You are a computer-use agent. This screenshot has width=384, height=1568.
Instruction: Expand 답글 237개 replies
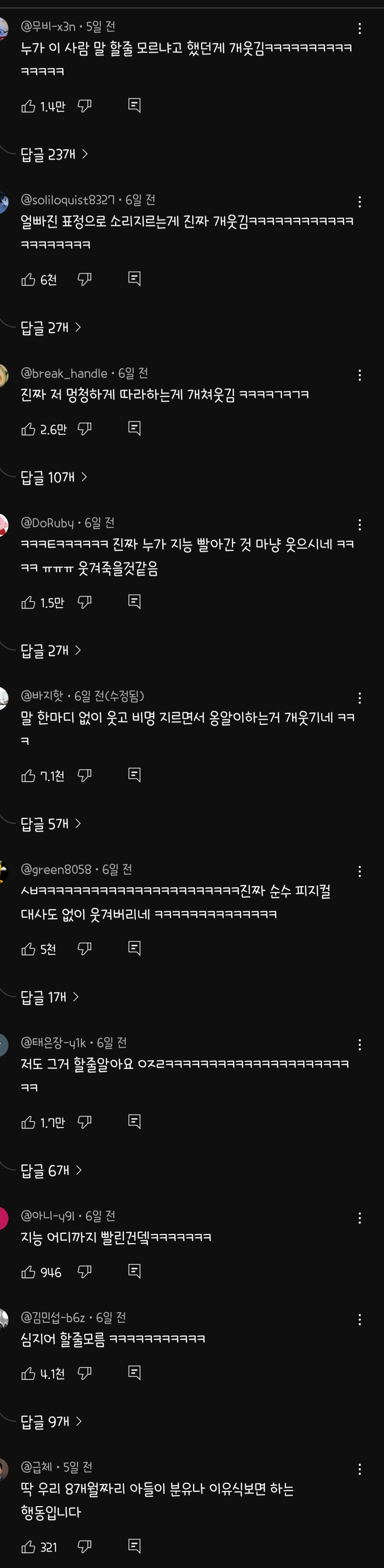tap(55, 155)
